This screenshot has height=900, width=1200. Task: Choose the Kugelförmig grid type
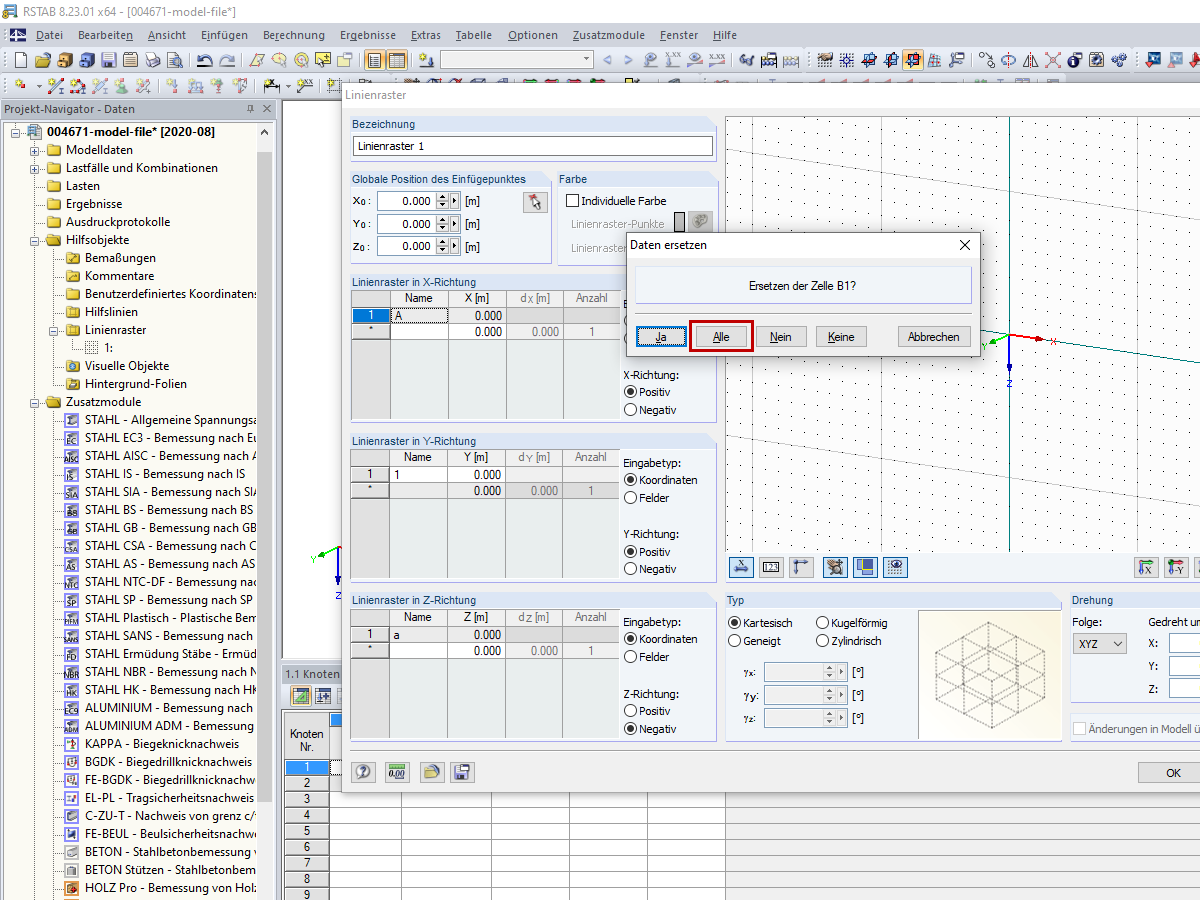click(x=823, y=623)
